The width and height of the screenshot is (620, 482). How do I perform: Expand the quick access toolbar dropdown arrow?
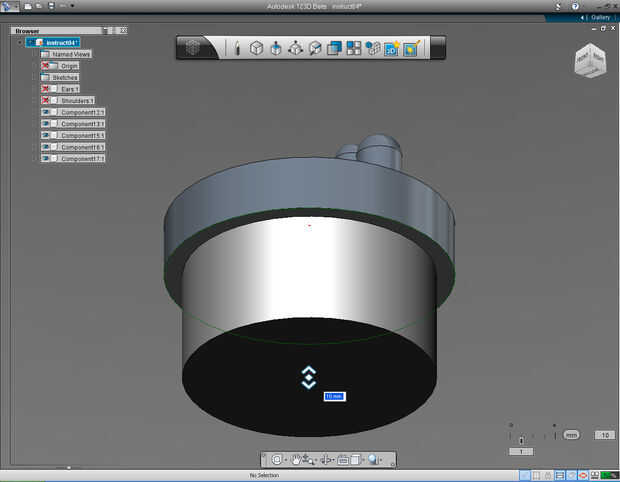pyautogui.click(x=72, y=6)
